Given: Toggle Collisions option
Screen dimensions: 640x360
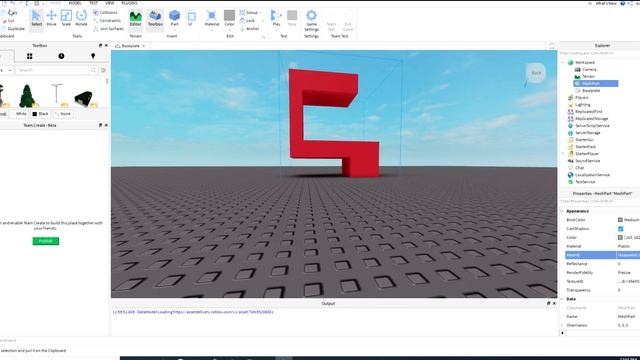Looking at the screenshot, I should pyautogui.click(x=105, y=13).
